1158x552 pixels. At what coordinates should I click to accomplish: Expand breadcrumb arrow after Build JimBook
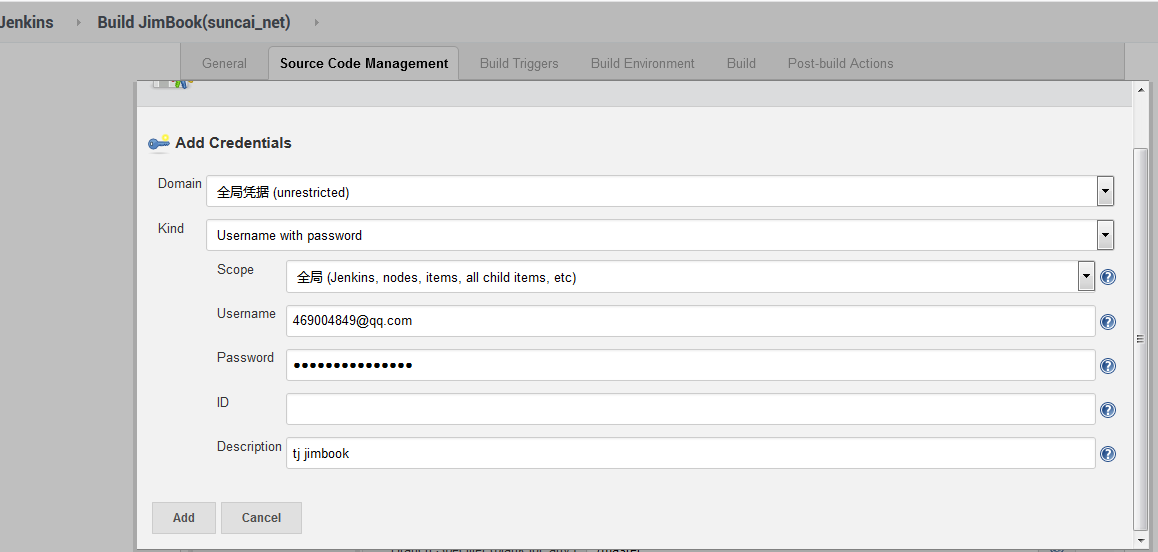pos(316,22)
